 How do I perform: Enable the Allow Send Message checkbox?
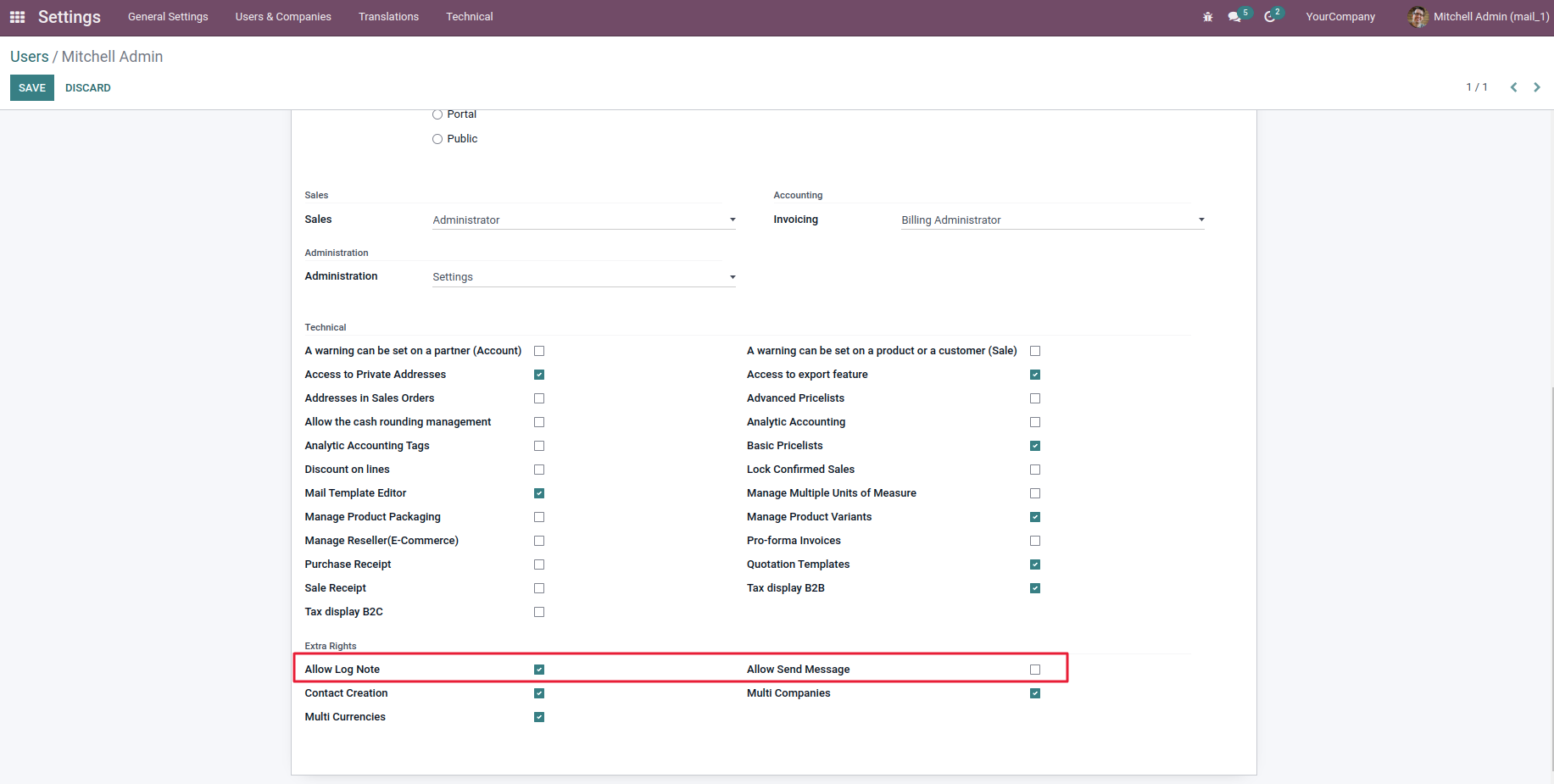pos(1034,670)
